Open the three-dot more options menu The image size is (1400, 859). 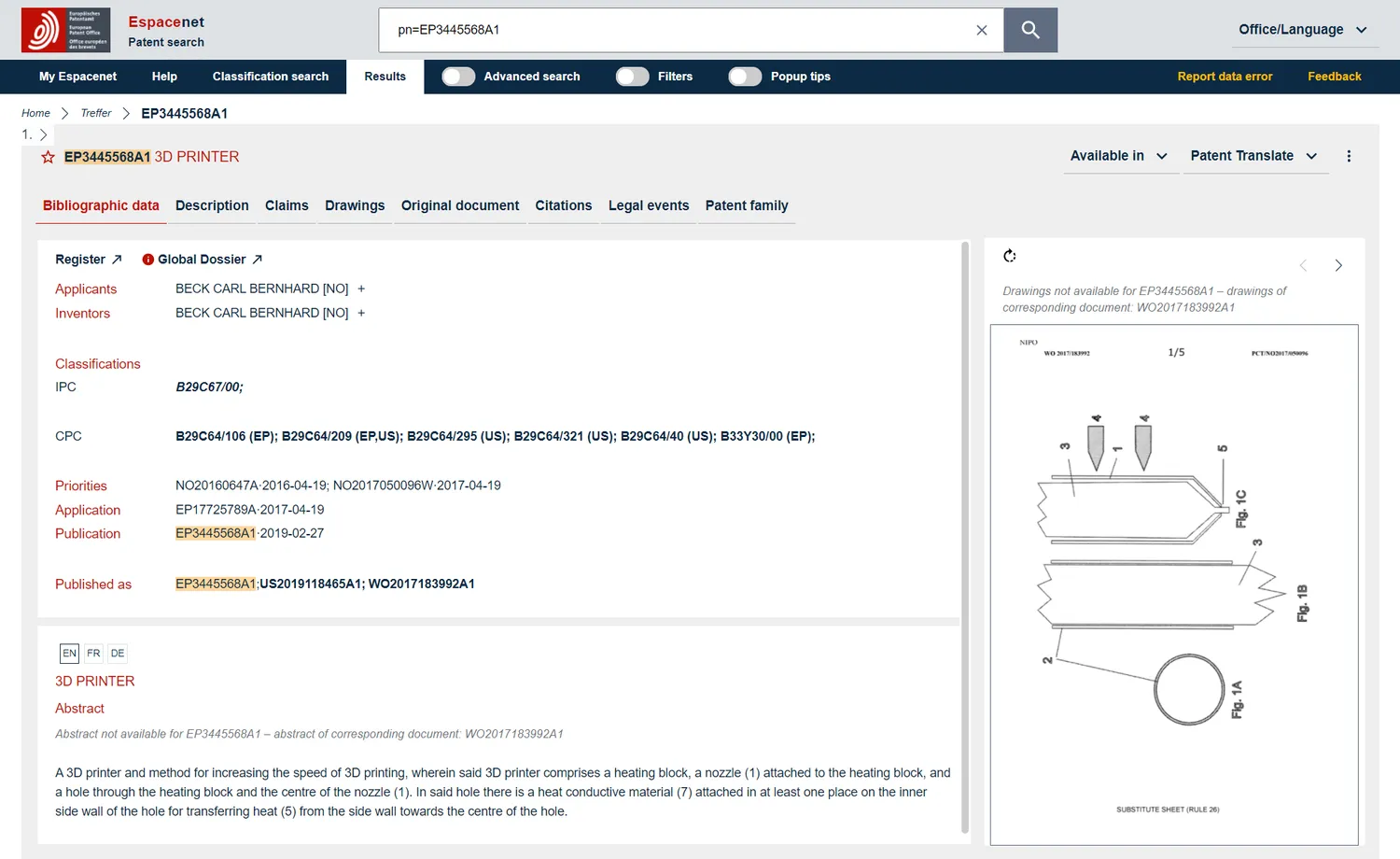tap(1349, 156)
